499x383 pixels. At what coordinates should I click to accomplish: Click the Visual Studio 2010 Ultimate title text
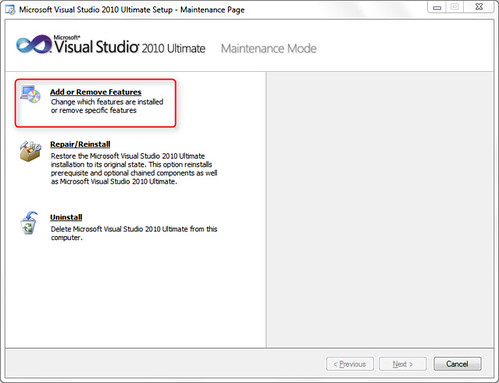click(x=130, y=46)
